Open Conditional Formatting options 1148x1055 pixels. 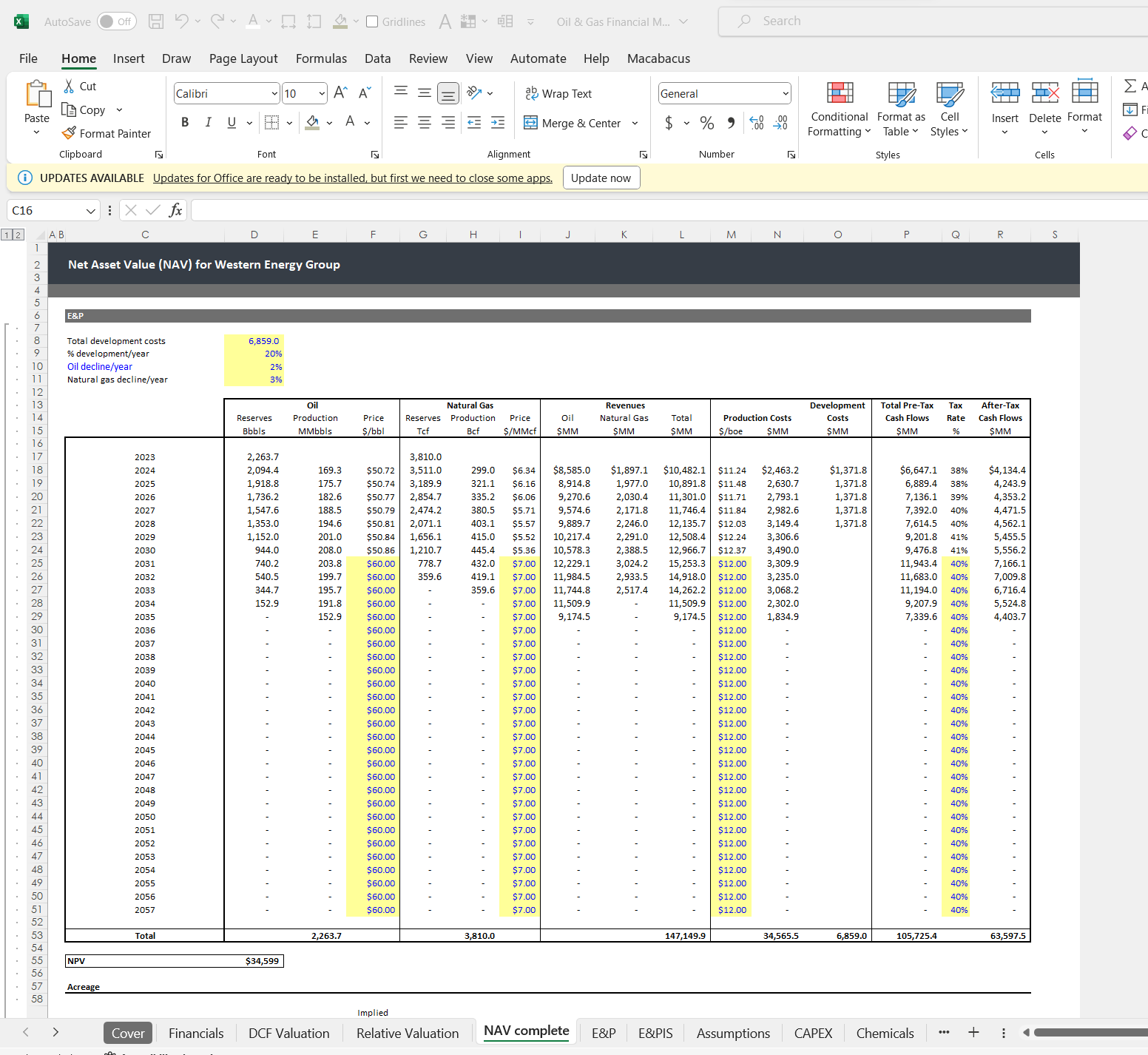(839, 109)
